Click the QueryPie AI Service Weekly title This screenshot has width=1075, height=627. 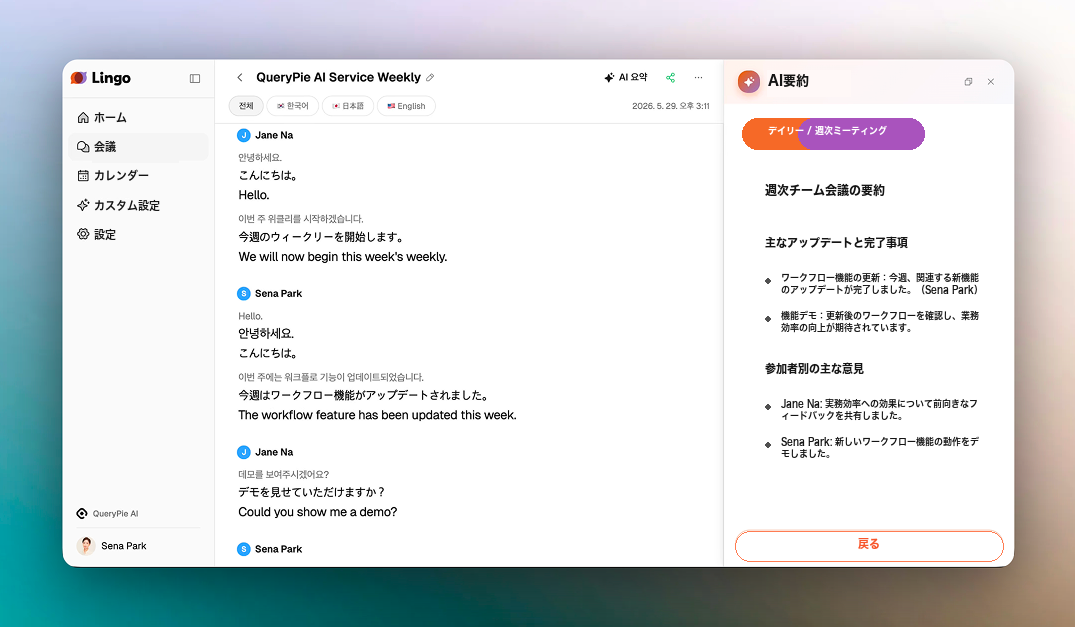point(339,77)
